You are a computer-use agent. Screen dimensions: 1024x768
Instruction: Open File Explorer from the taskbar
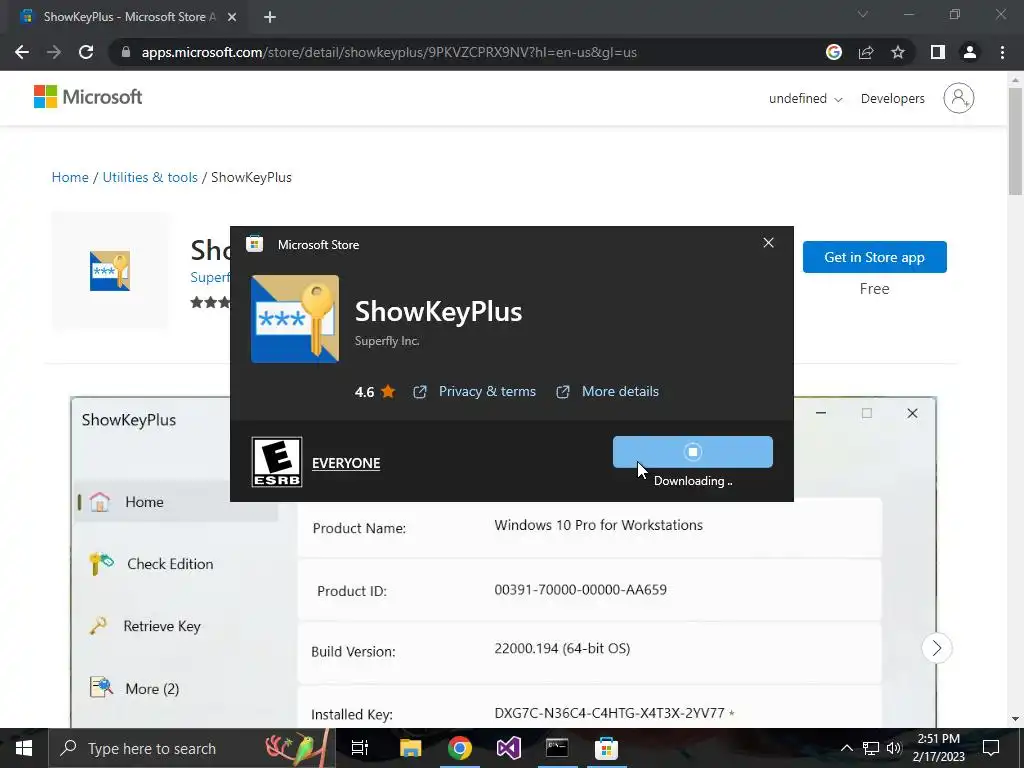[x=410, y=748]
